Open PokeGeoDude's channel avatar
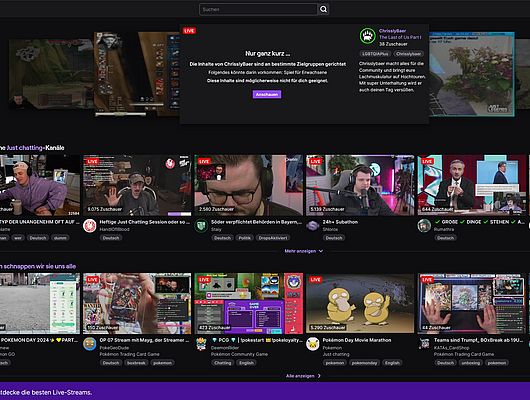Viewport: 530px width, 400px height. coord(90,344)
